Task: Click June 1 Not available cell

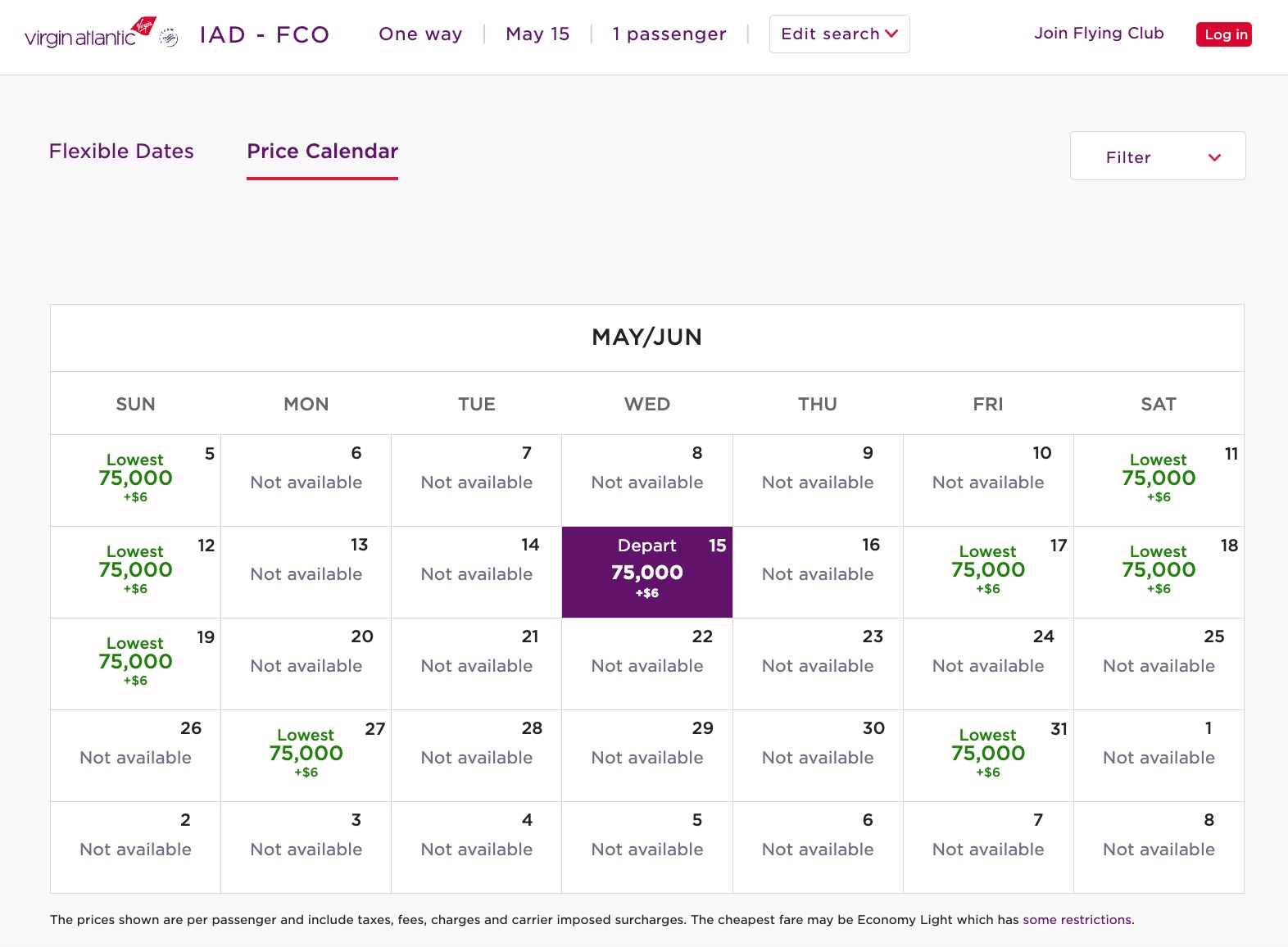Action: click(x=1159, y=756)
